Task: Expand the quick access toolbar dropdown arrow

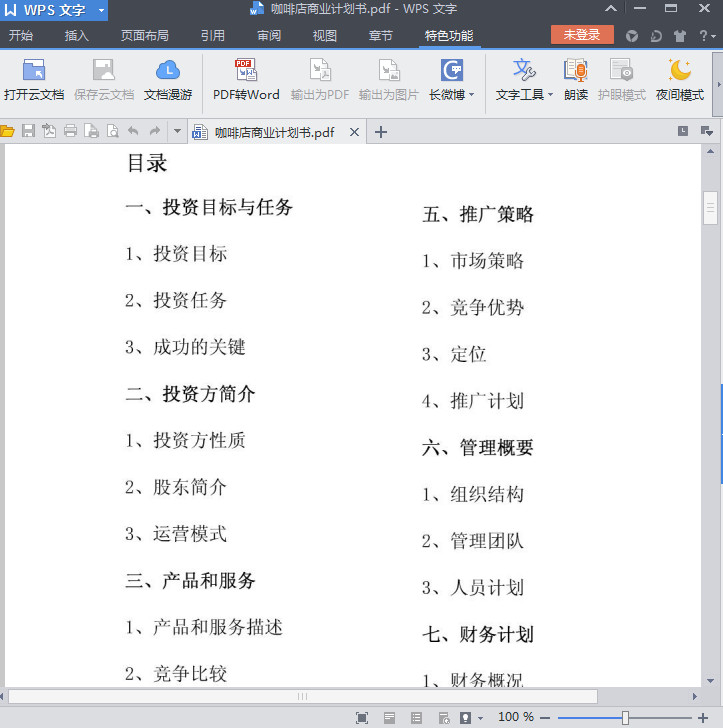Action: click(177, 131)
